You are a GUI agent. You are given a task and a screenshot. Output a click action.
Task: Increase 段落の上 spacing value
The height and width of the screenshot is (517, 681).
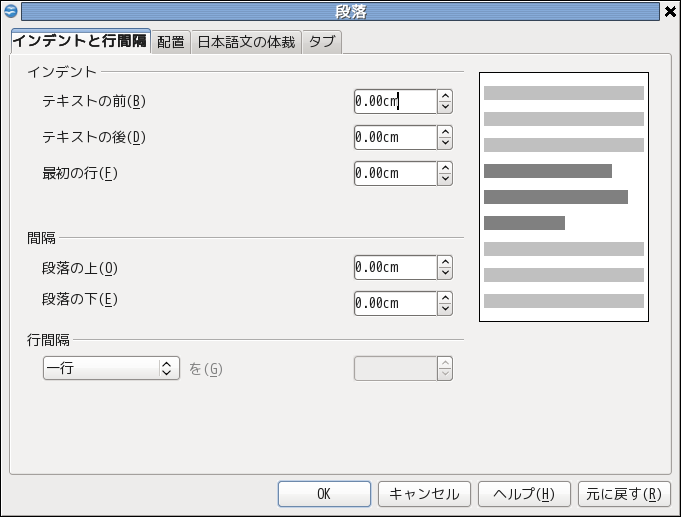coord(445,262)
